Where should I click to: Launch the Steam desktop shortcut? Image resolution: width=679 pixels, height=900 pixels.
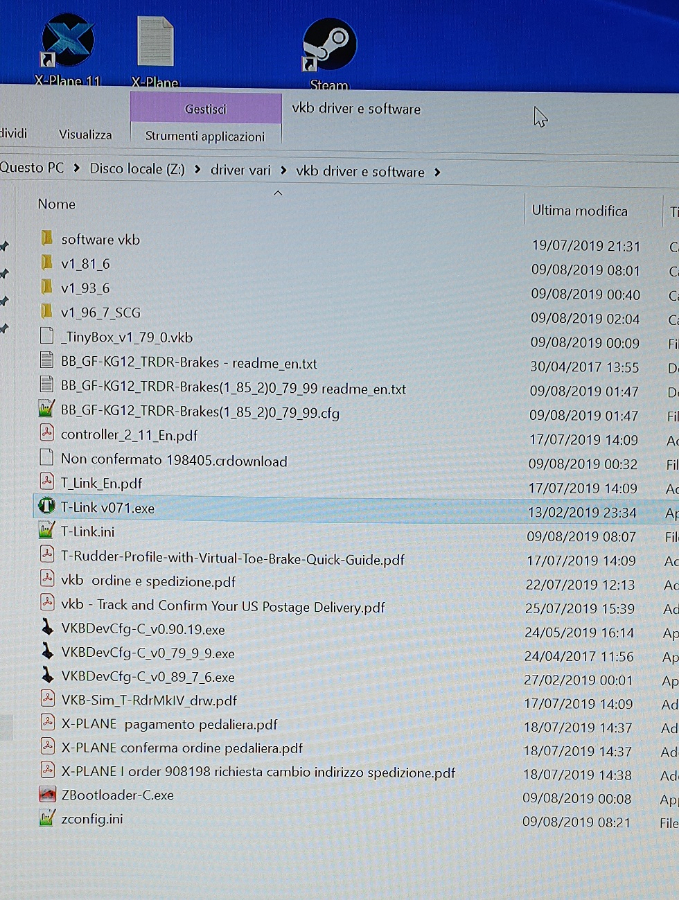pyautogui.click(x=329, y=55)
